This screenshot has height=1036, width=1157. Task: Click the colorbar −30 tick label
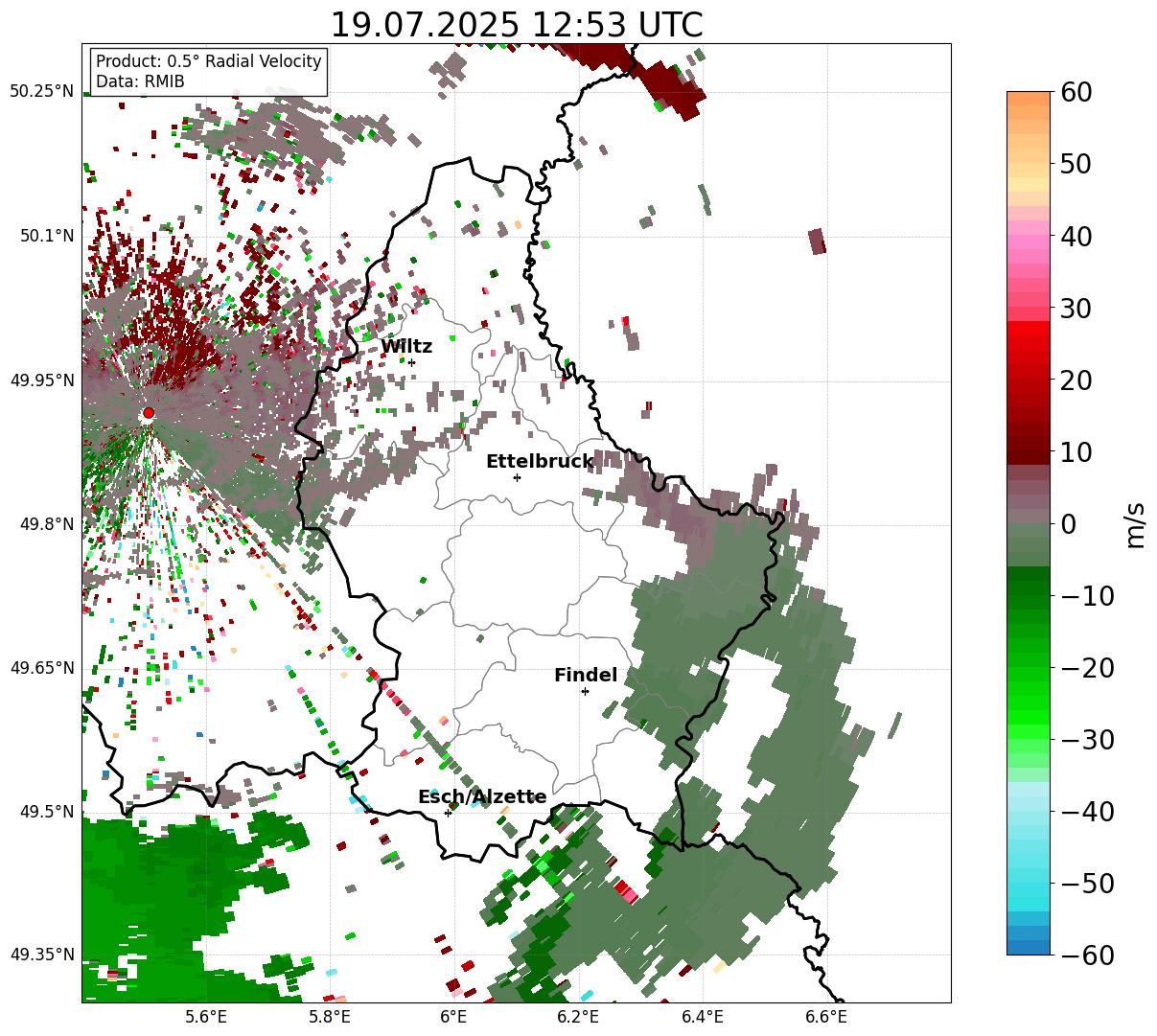tap(1088, 739)
